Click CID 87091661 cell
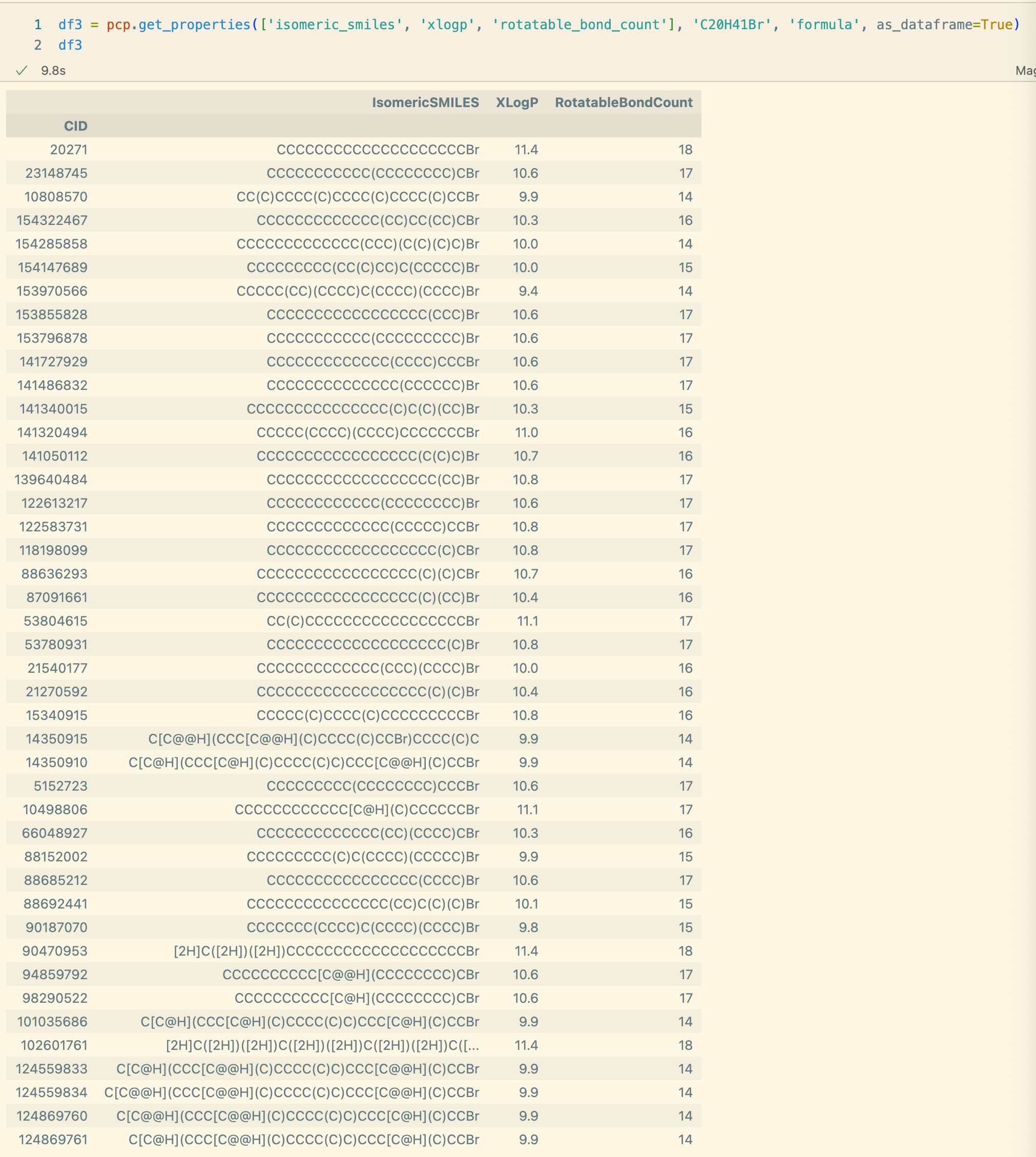This screenshot has width=1036, height=1157. click(x=57, y=597)
